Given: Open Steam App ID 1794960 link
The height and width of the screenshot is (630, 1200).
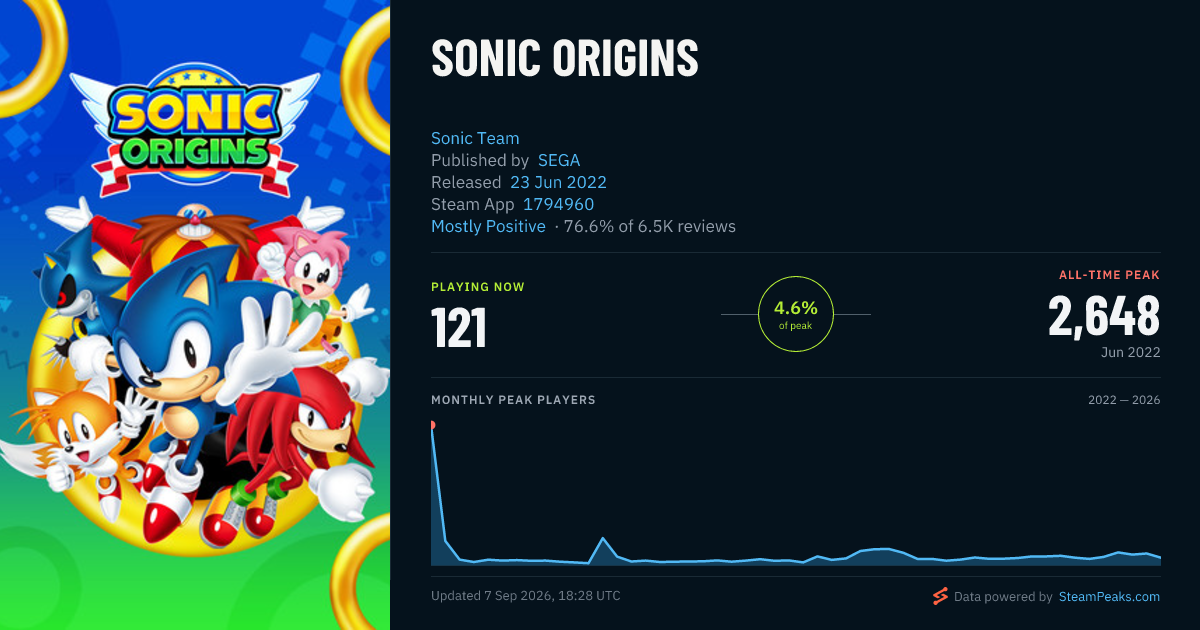Looking at the screenshot, I should [558, 204].
